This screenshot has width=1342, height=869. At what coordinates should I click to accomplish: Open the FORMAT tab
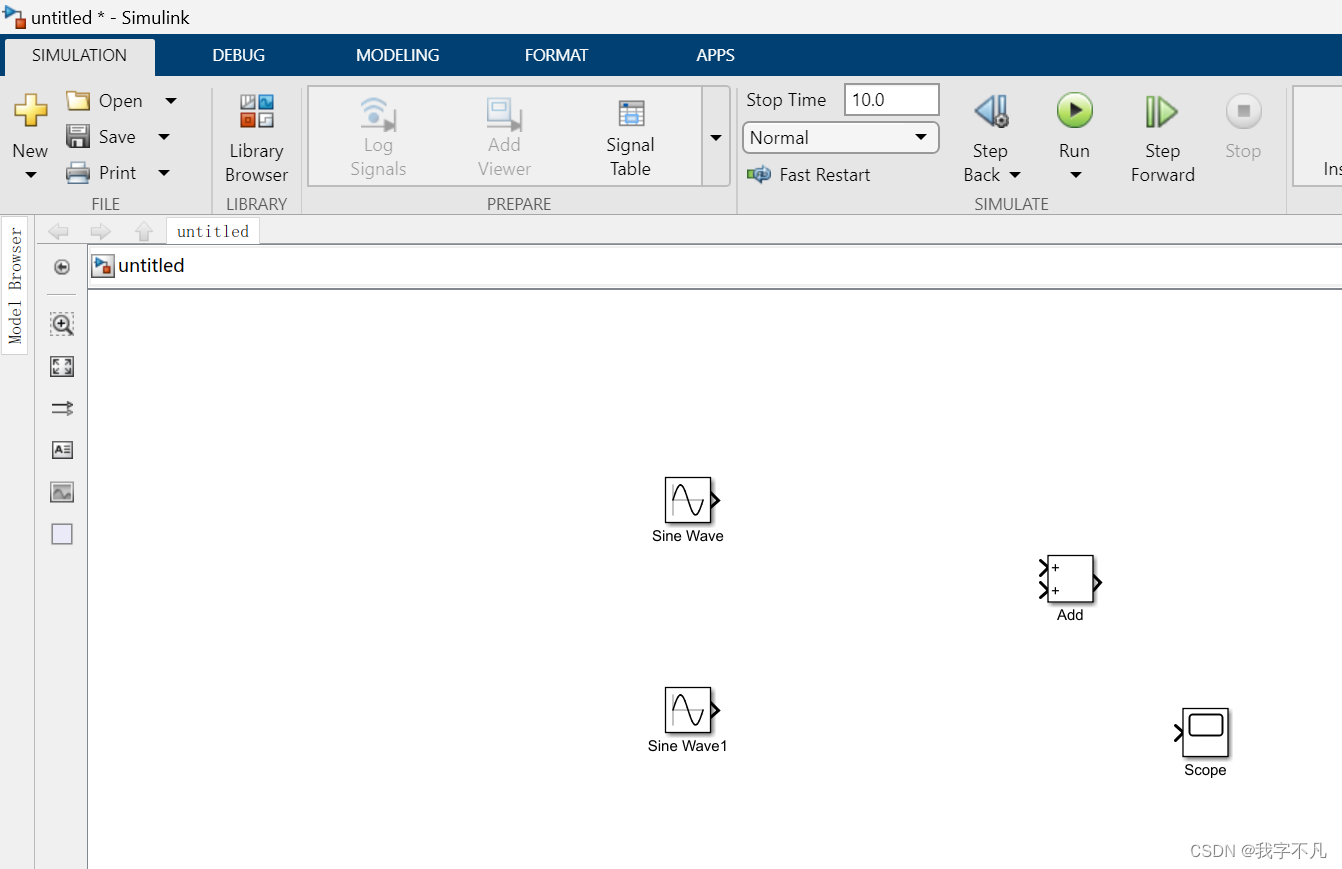556,56
